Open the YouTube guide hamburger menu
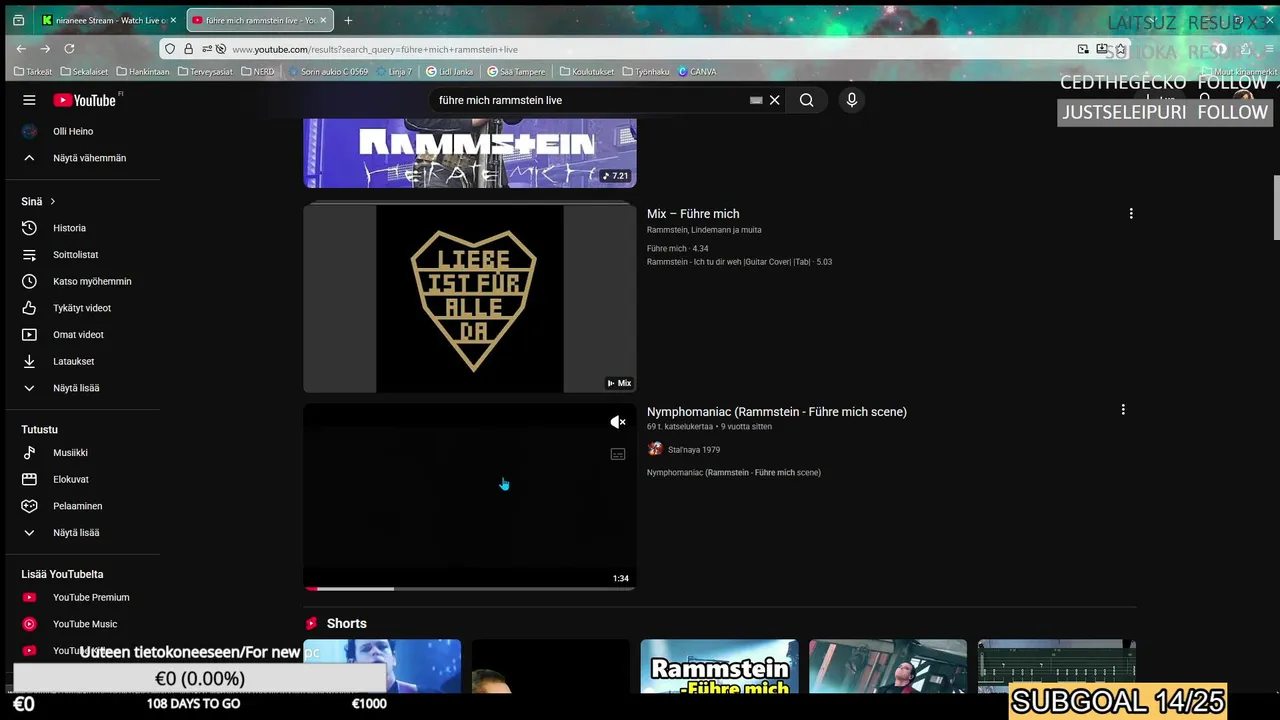Viewport: 1280px width, 720px height. pos(29,100)
